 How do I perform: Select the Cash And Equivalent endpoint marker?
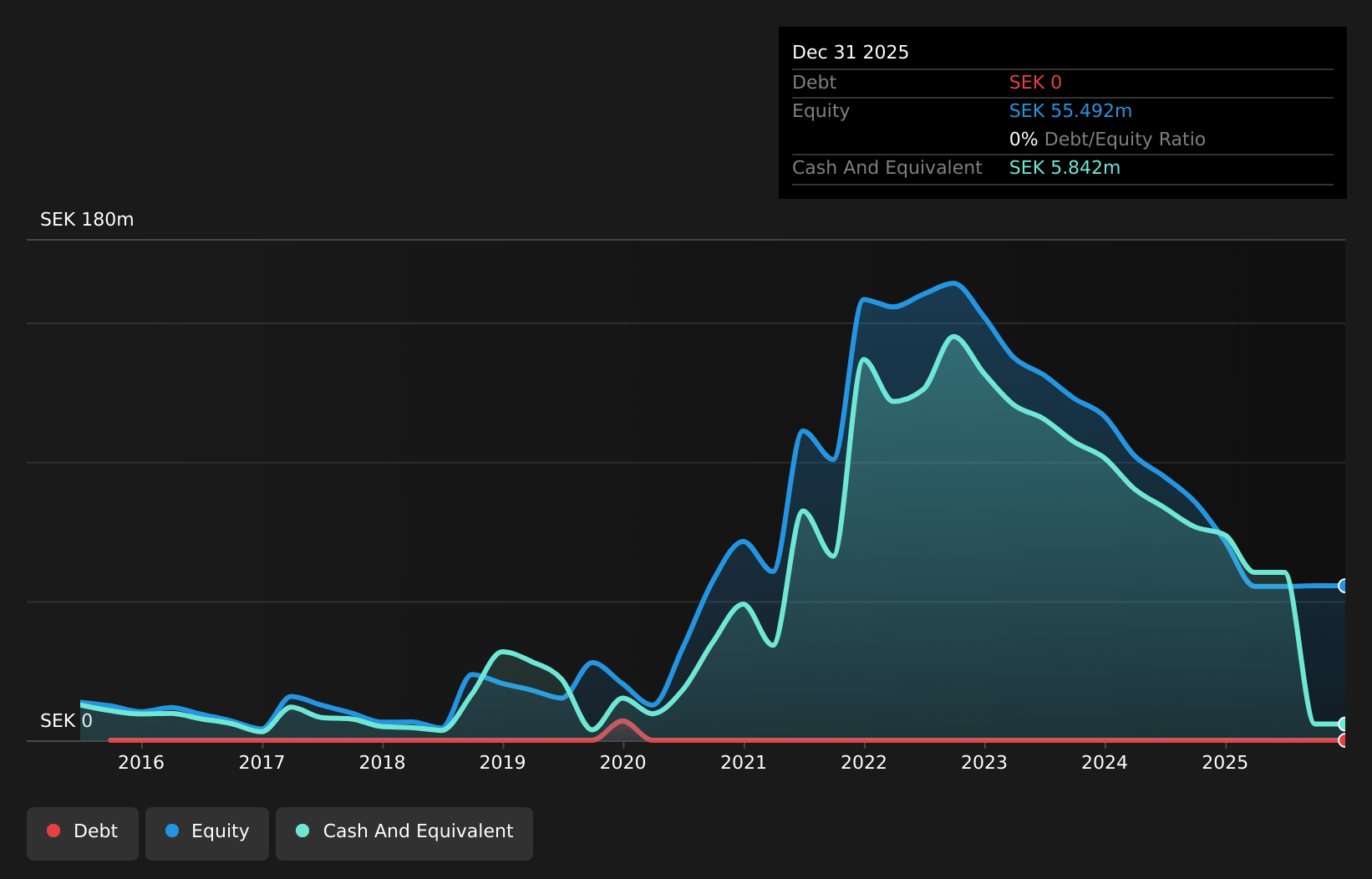1344,724
